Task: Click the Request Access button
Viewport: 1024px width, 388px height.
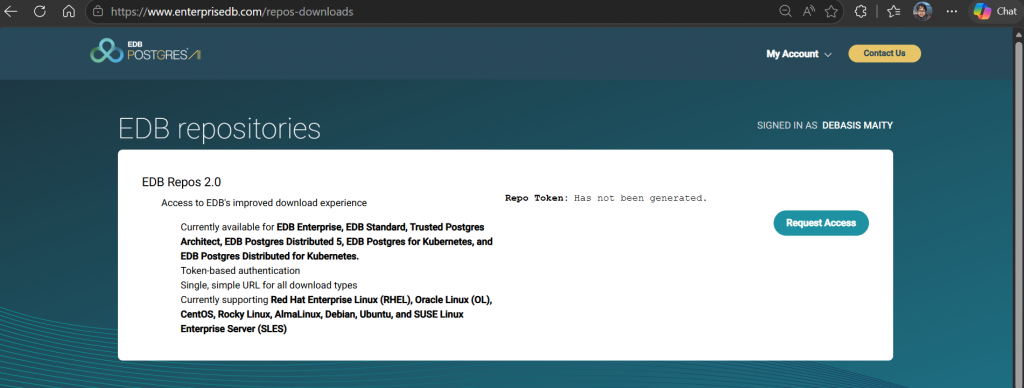Action: (821, 223)
